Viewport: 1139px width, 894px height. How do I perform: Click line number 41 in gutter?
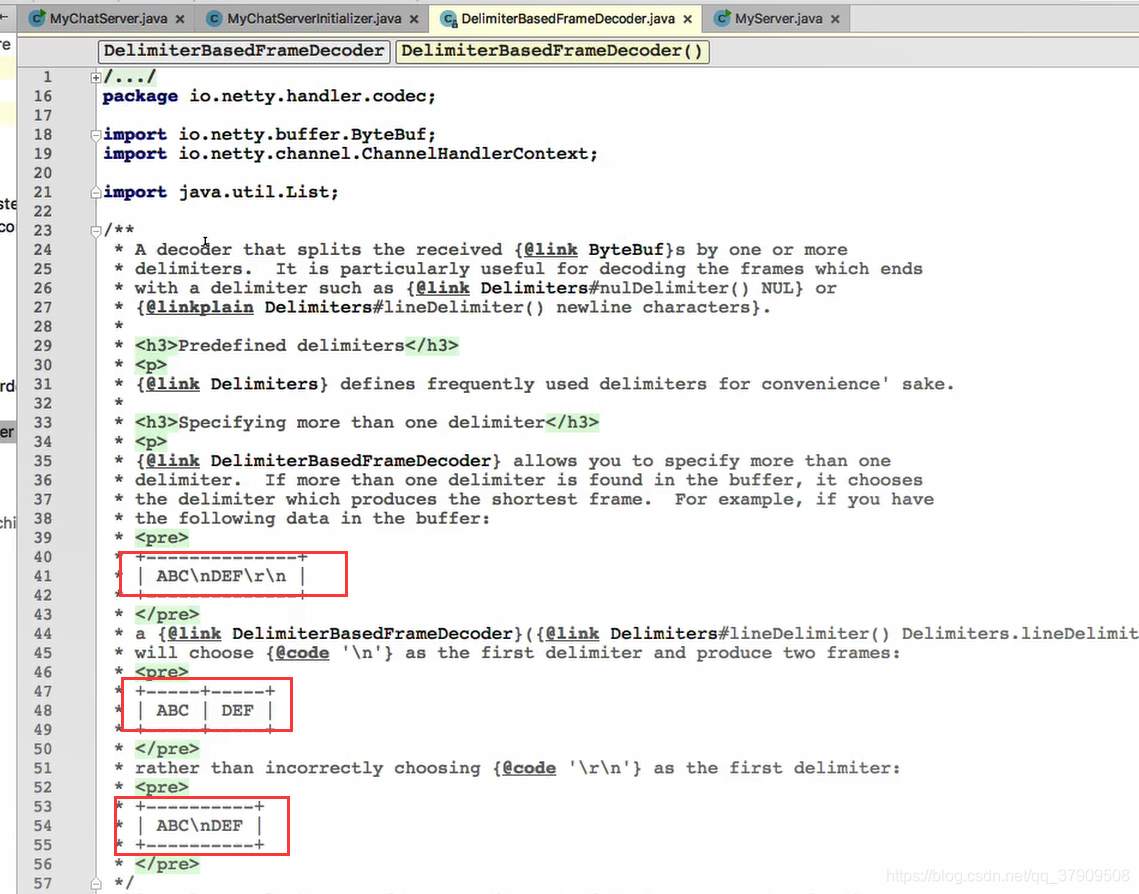[x=43, y=576]
